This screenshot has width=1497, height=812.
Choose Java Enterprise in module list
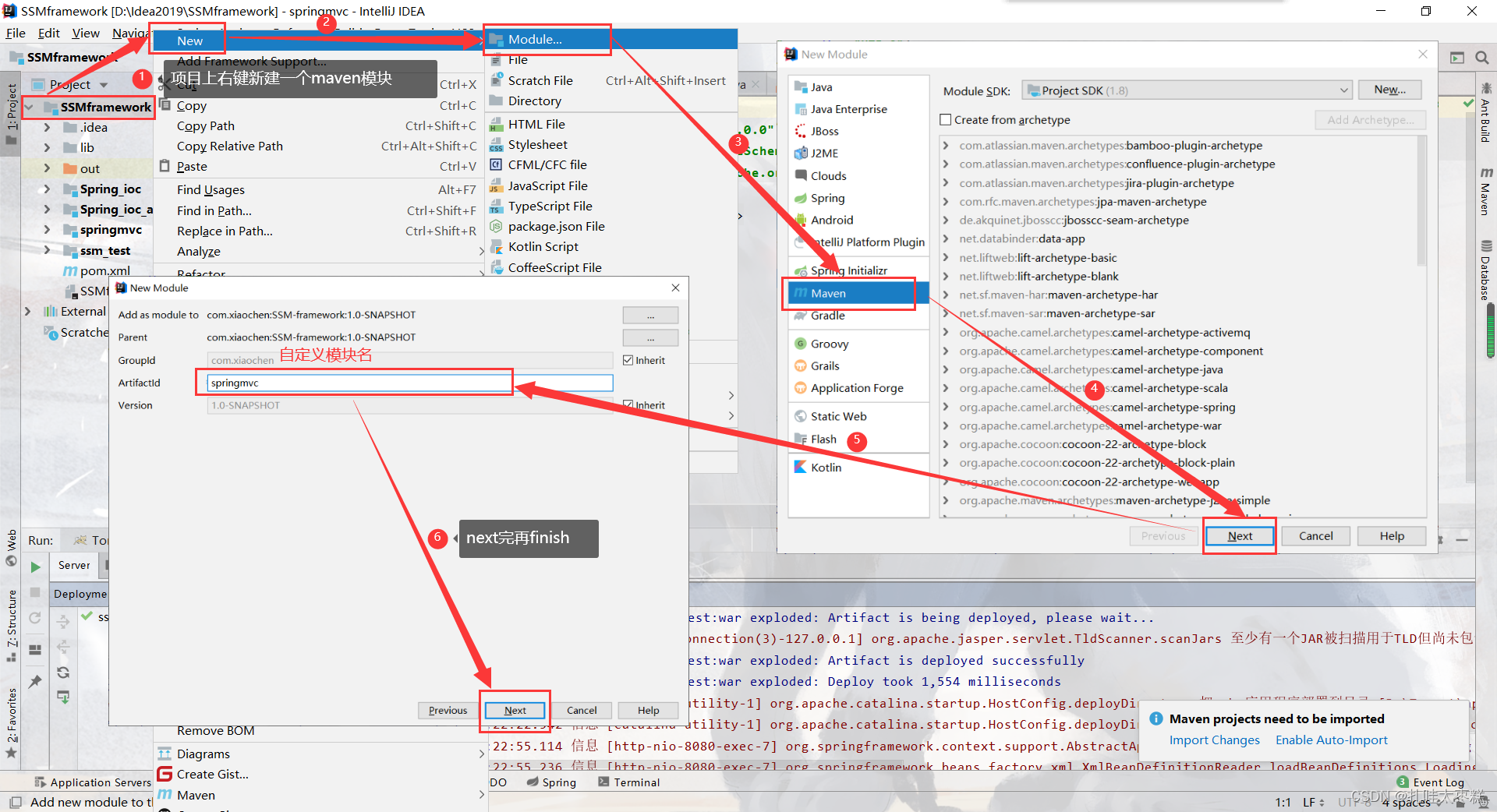click(x=848, y=109)
